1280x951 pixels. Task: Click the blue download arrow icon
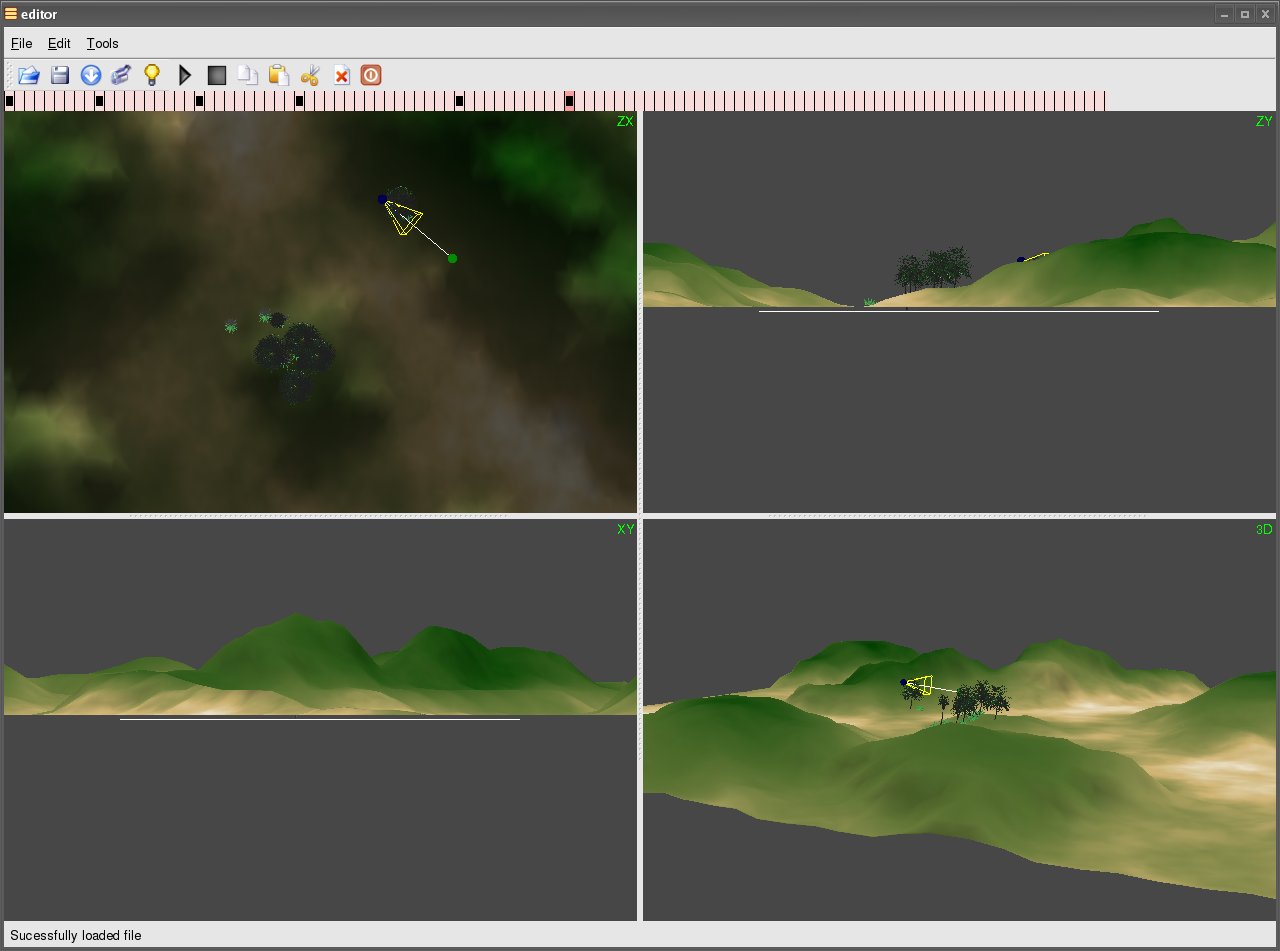point(91,75)
